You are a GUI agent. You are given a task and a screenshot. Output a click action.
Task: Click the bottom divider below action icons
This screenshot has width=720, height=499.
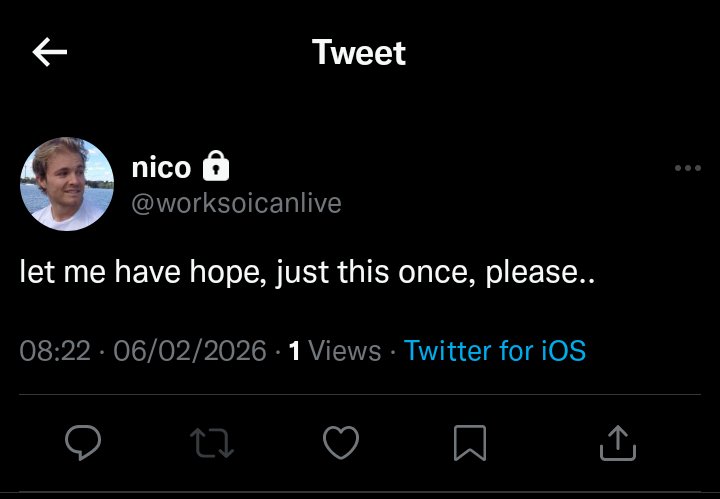[360, 493]
